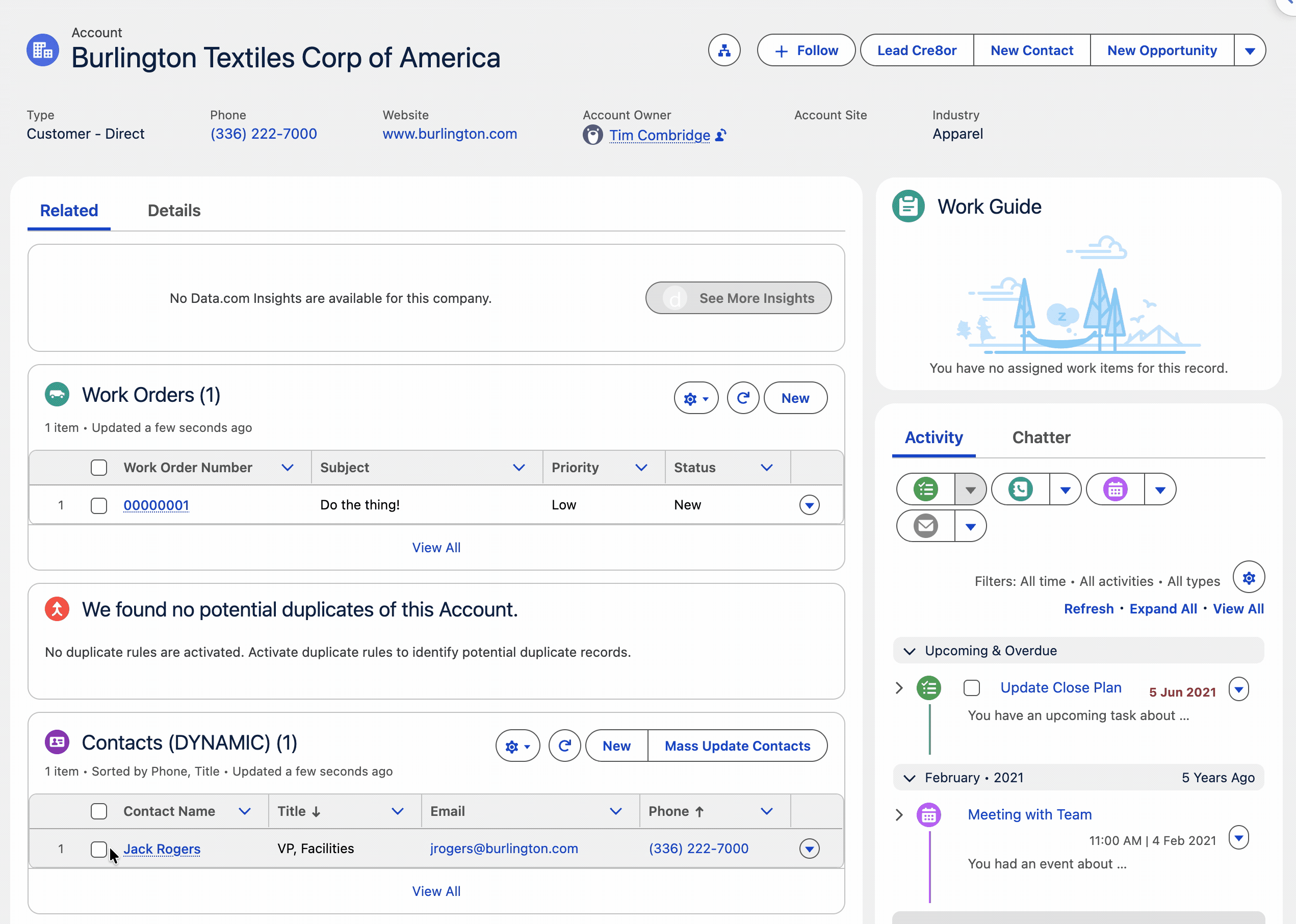Image resolution: width=1296 pixels, height=924 pixels.
Task: Click View All under Work Orders
Action: click(436, 547)
